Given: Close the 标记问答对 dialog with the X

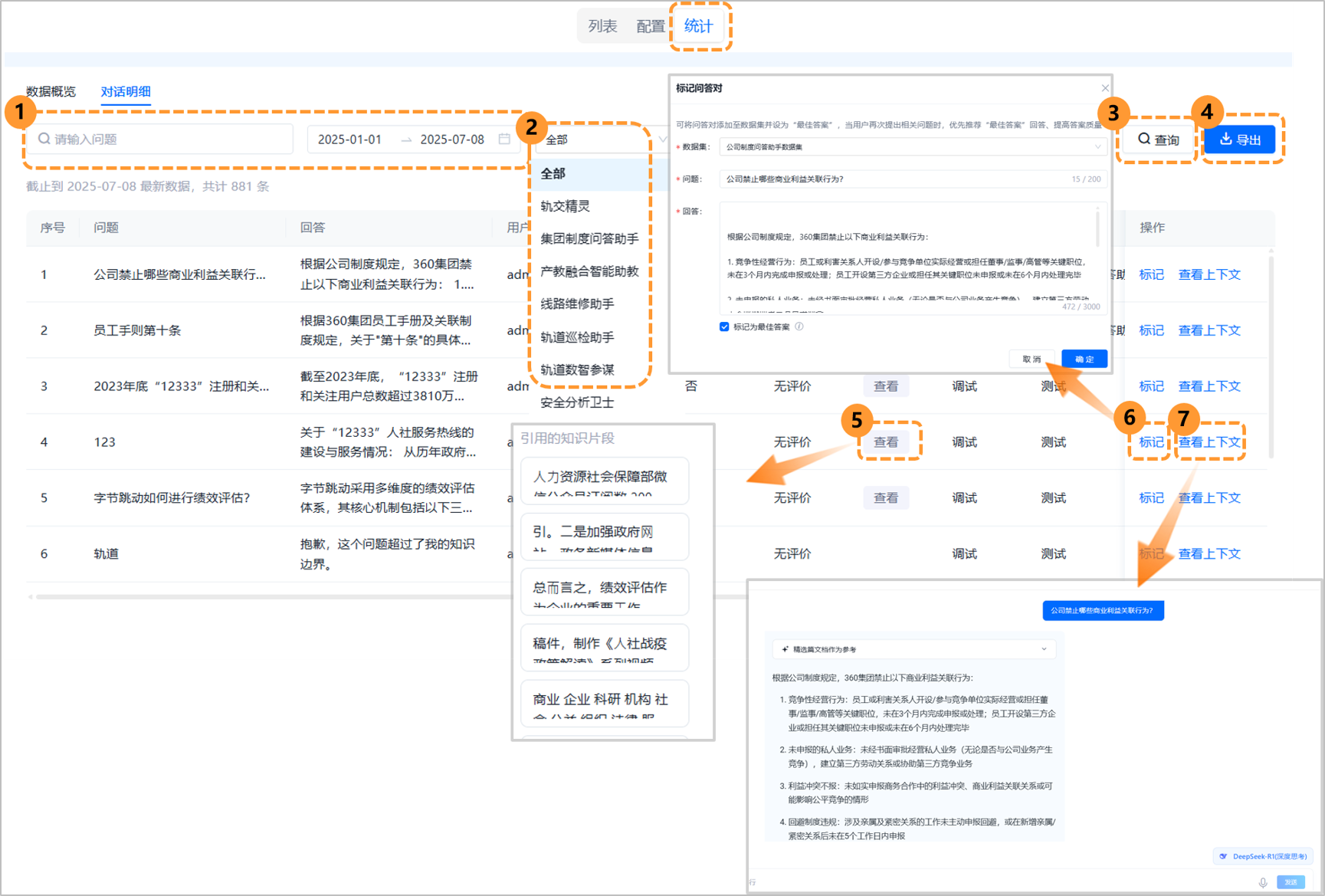Looking at the screenshot, I should click(x=1105, y=87).
